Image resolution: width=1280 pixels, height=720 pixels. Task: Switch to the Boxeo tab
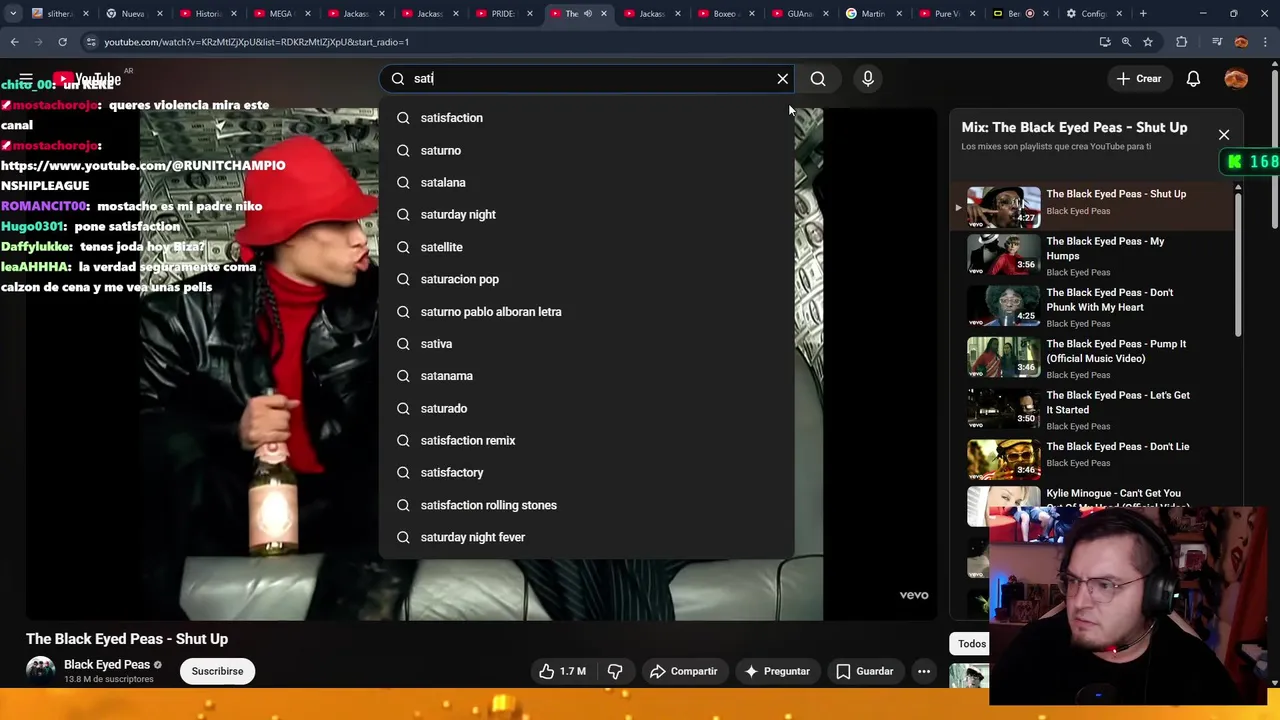[726, 14]
